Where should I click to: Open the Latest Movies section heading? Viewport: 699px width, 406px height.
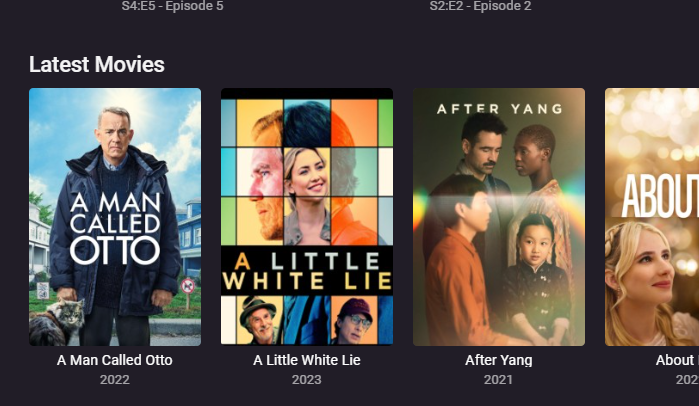click(x=97, y=64)
